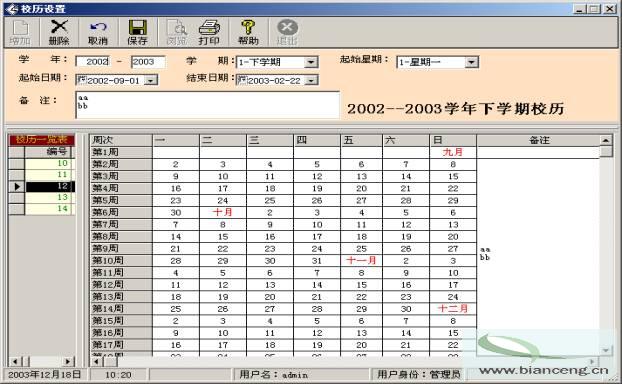Click the 增加 (Add) toolbar icon

20,28
